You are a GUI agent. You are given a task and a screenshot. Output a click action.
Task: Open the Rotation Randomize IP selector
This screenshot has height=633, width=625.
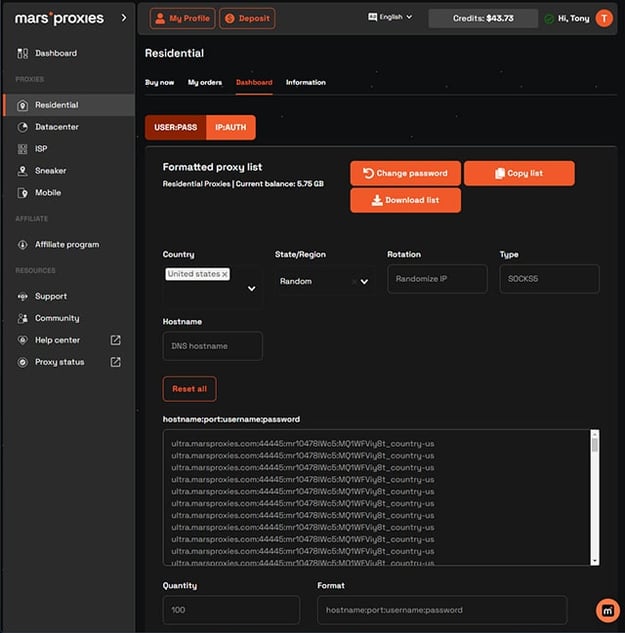click(x=437, y=279)
